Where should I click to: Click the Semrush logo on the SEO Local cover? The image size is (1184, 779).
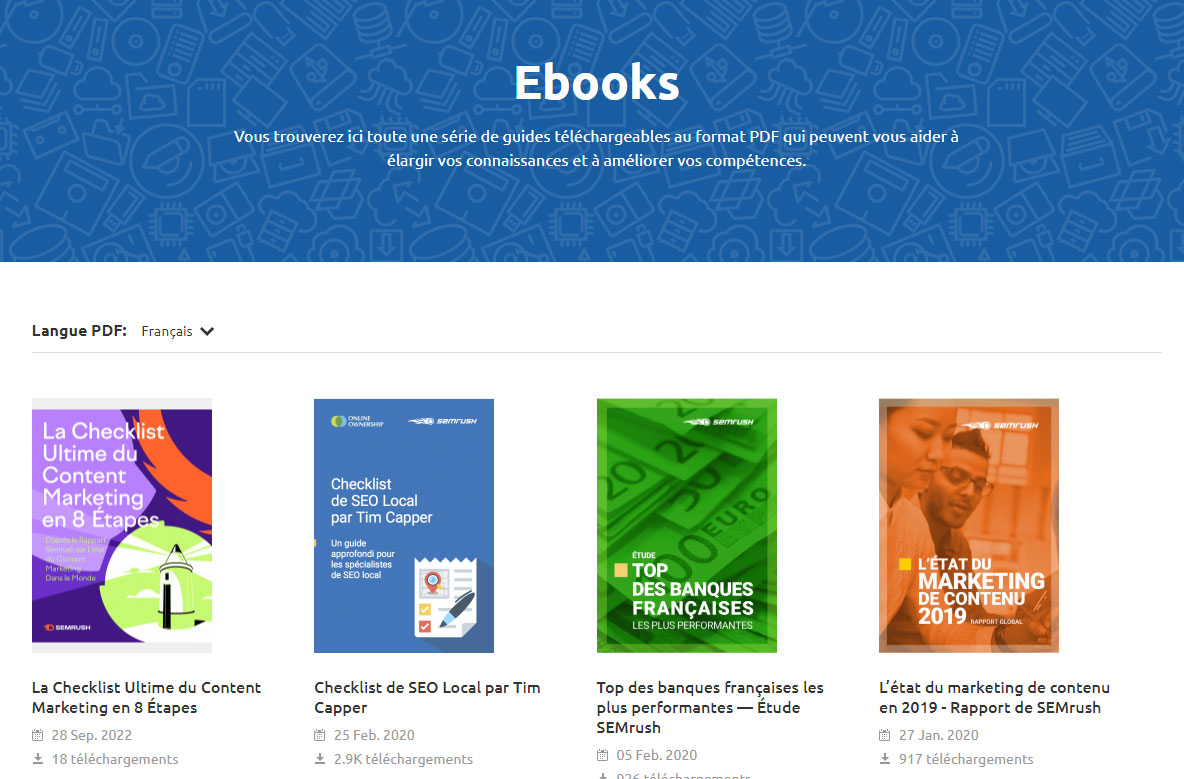pyautogui.click(x=442, y=421)
